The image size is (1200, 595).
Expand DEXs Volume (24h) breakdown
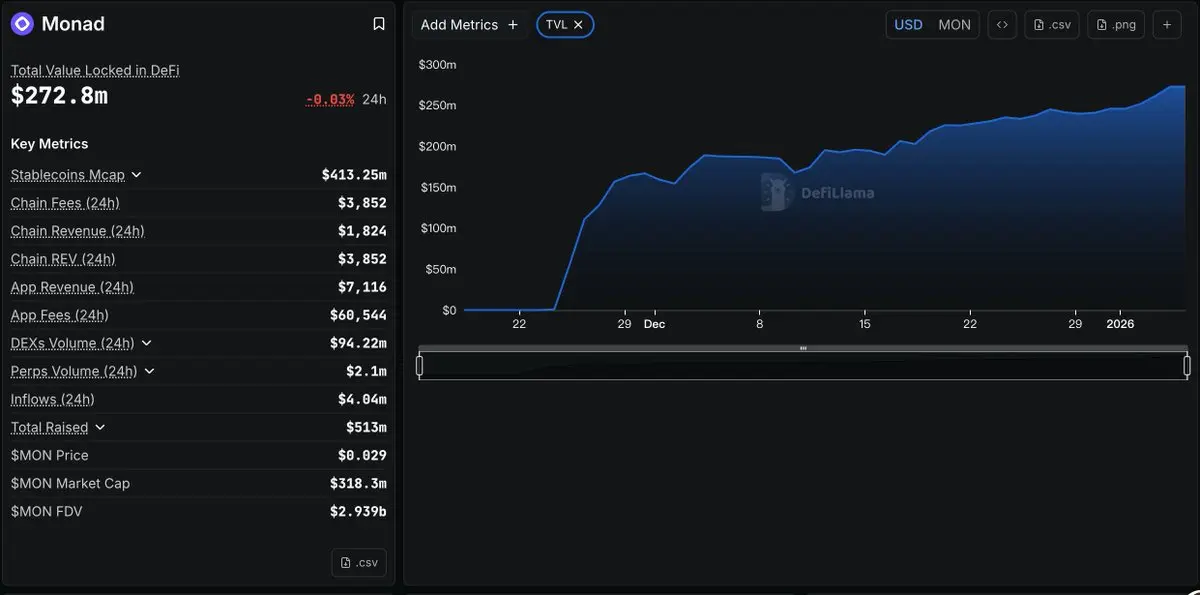click(147, 343)
